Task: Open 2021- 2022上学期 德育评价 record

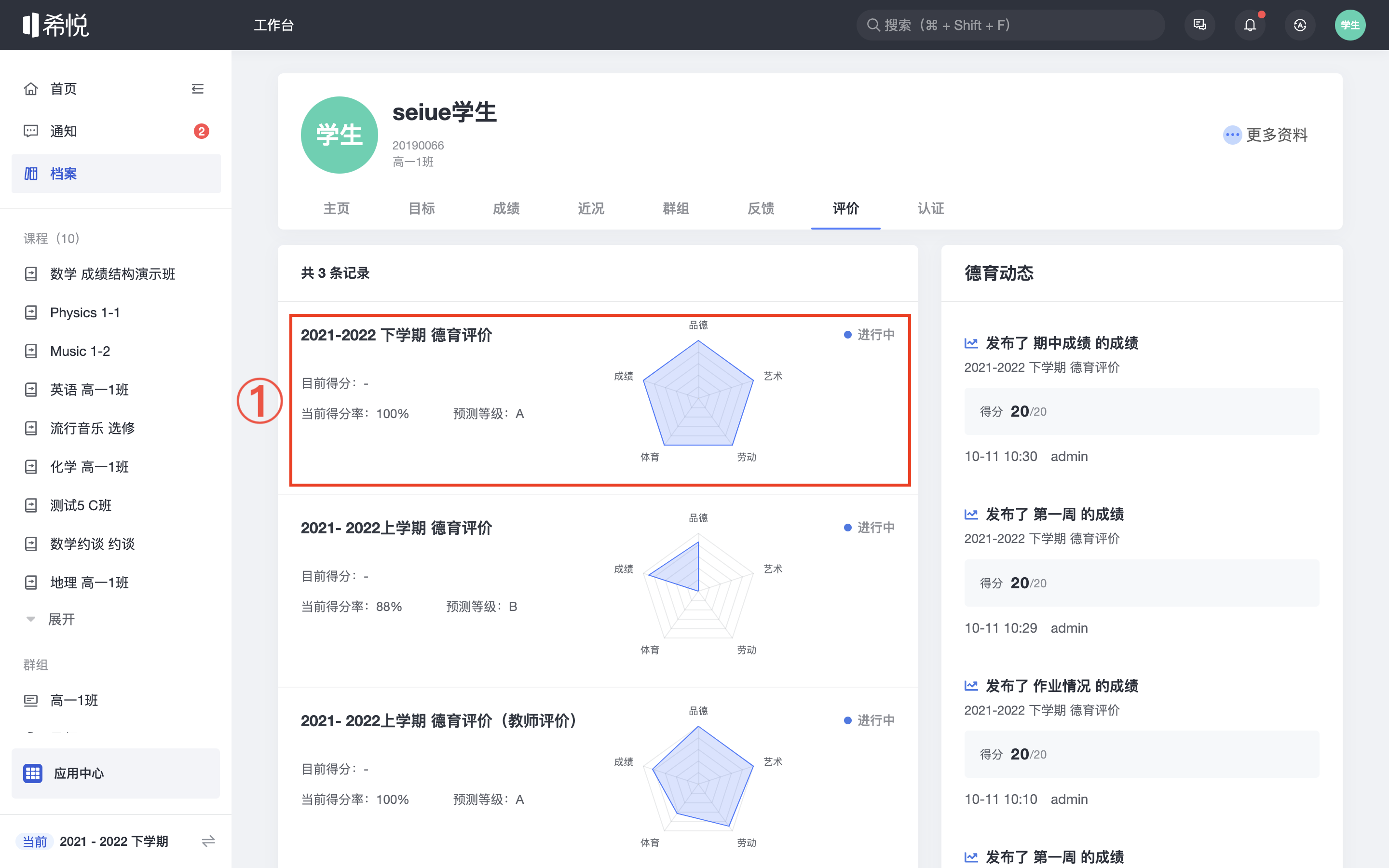Action: coord(598,591)
